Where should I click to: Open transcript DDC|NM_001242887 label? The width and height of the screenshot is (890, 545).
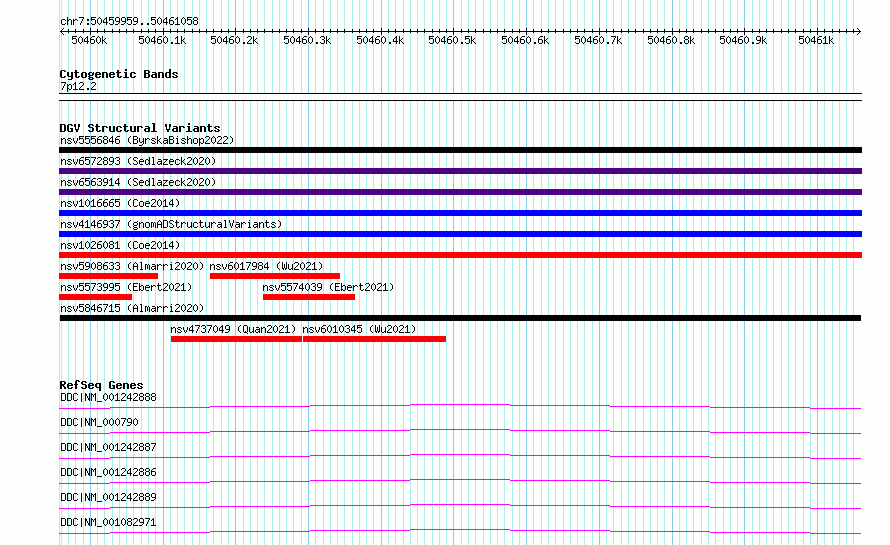click(108, 447)
